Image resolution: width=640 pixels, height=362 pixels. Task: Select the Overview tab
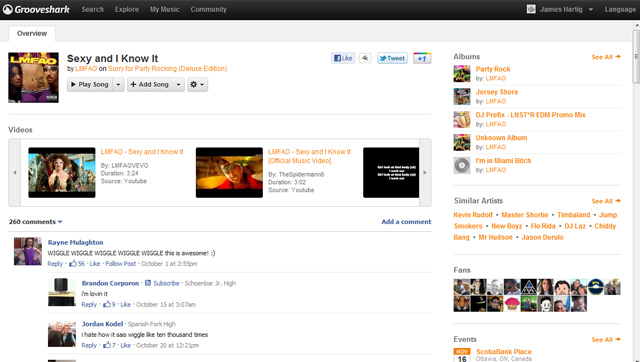tap(32, 33)
